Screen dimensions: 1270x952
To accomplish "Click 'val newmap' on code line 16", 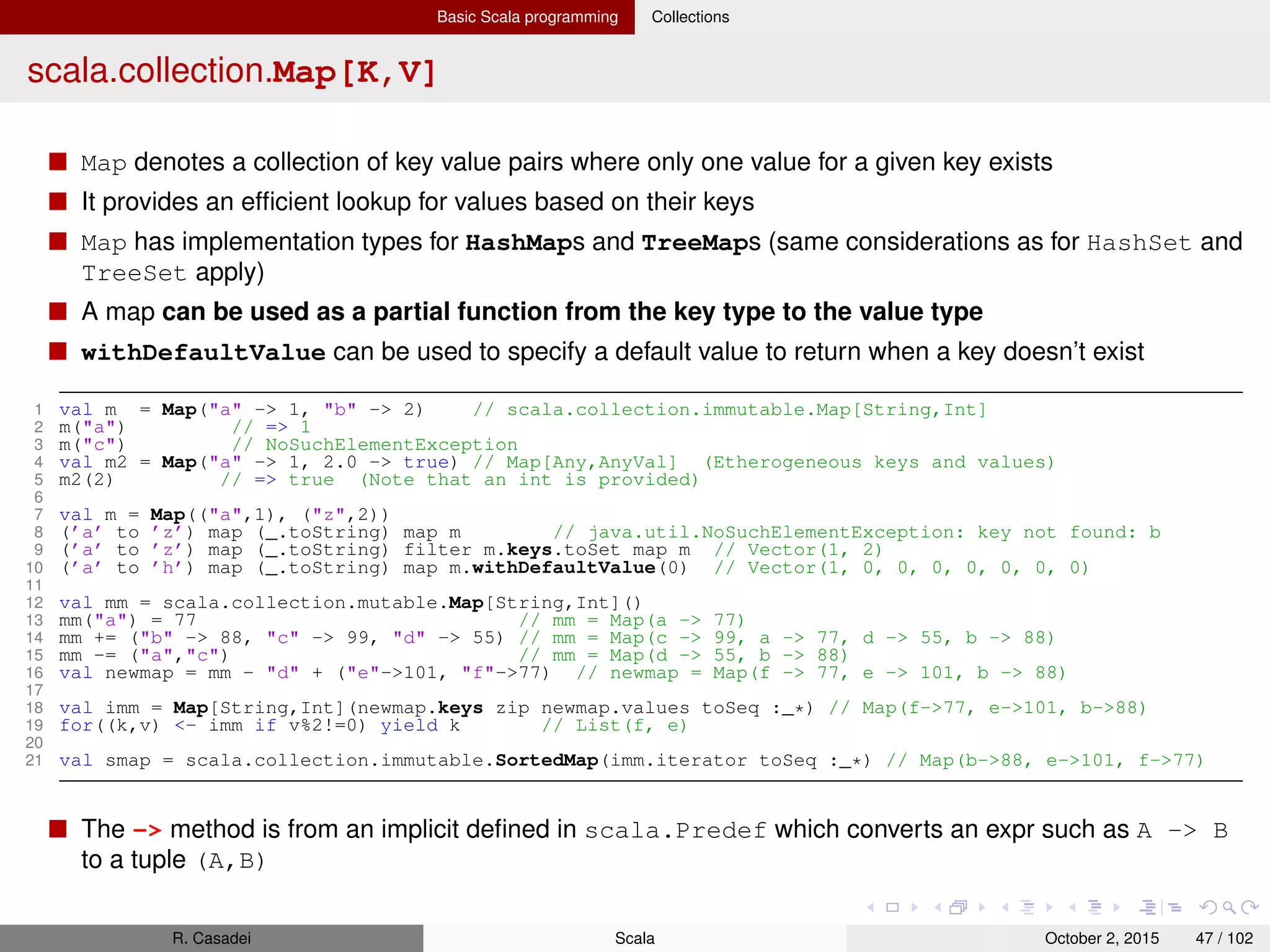I will pos(116,673).
